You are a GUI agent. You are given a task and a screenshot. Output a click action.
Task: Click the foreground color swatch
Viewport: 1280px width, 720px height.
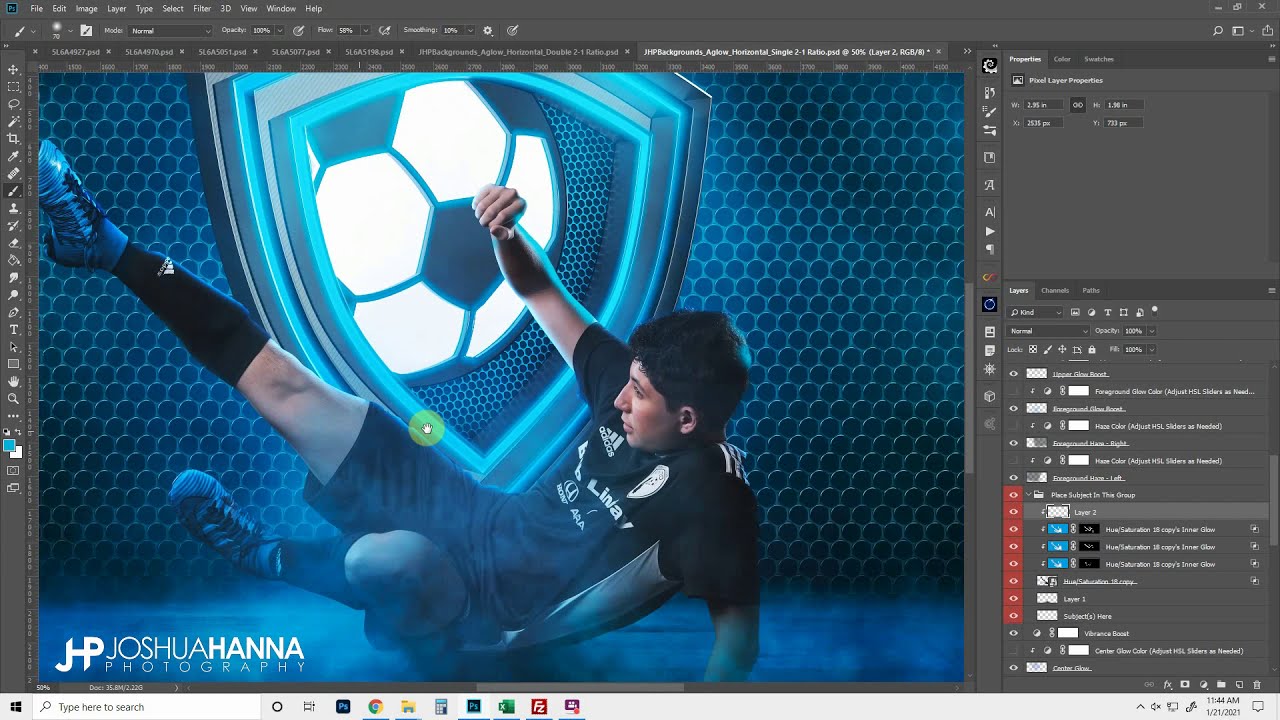9,445
